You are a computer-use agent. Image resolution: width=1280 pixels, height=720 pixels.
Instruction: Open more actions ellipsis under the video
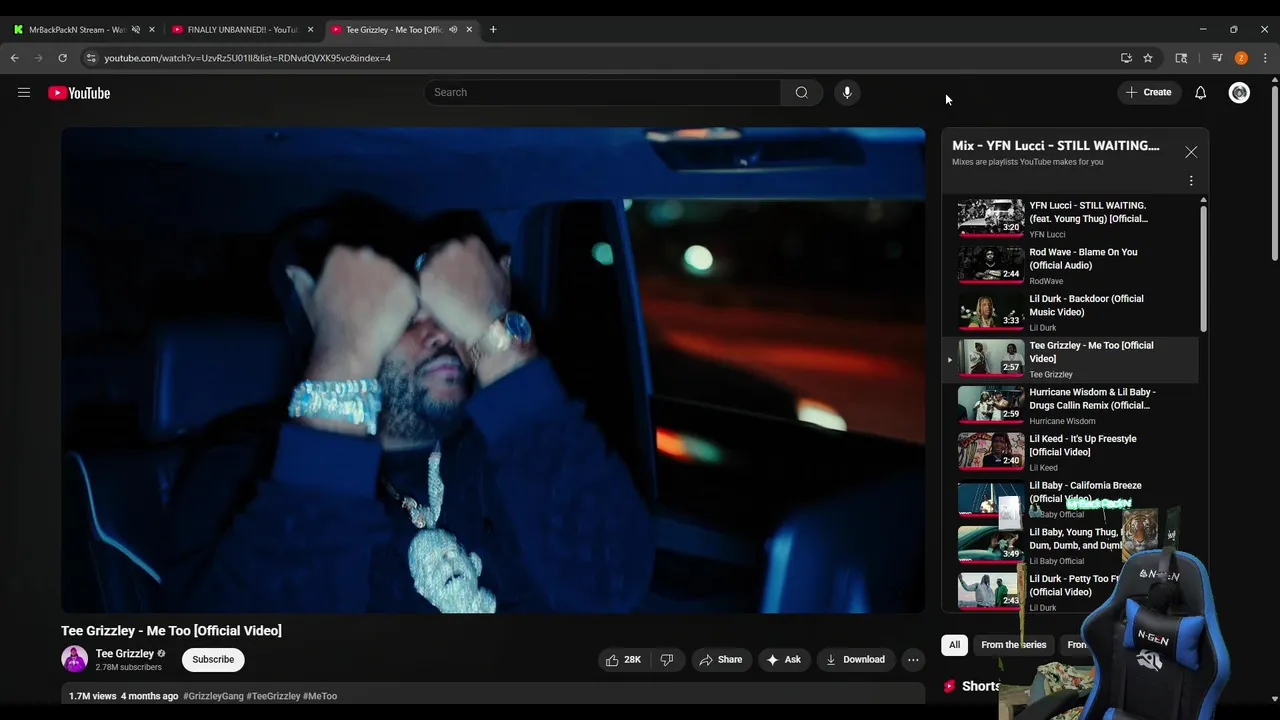point(913,660)
